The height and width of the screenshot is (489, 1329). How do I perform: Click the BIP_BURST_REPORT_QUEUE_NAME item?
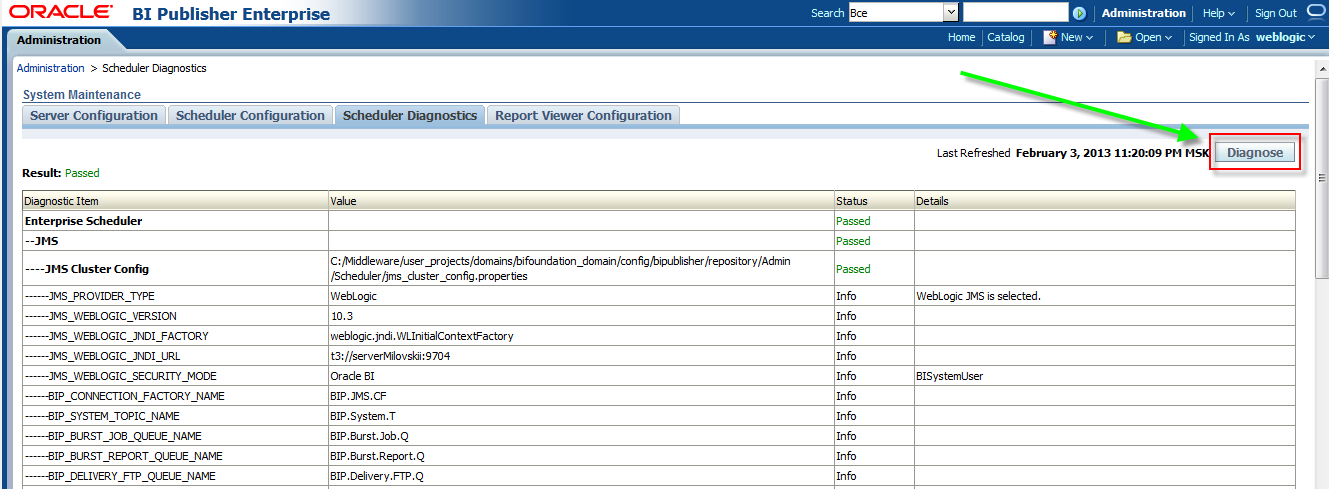point(124,456)
